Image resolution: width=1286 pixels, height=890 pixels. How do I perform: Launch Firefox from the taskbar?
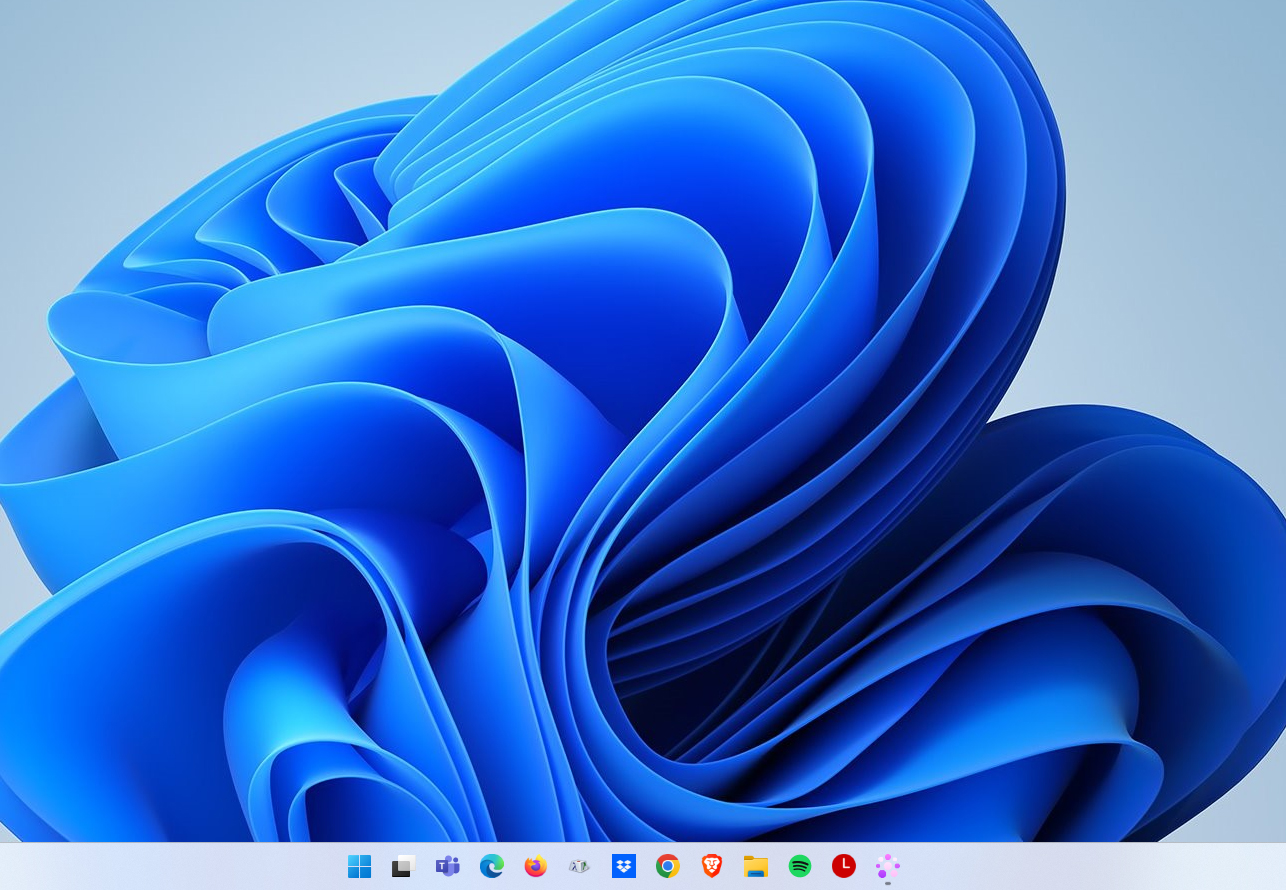click(x=535, y=866)
